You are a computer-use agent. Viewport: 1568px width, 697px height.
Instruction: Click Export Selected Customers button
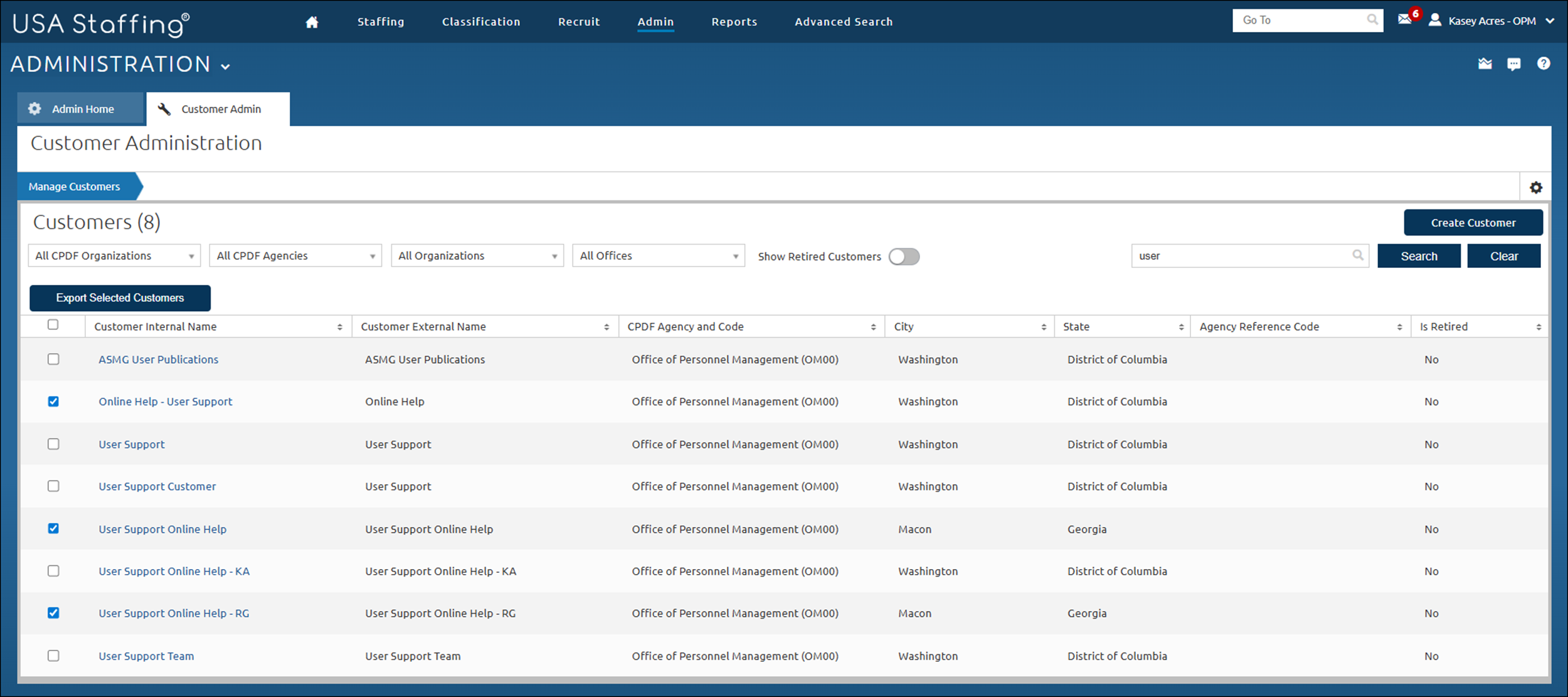point(120,298)
